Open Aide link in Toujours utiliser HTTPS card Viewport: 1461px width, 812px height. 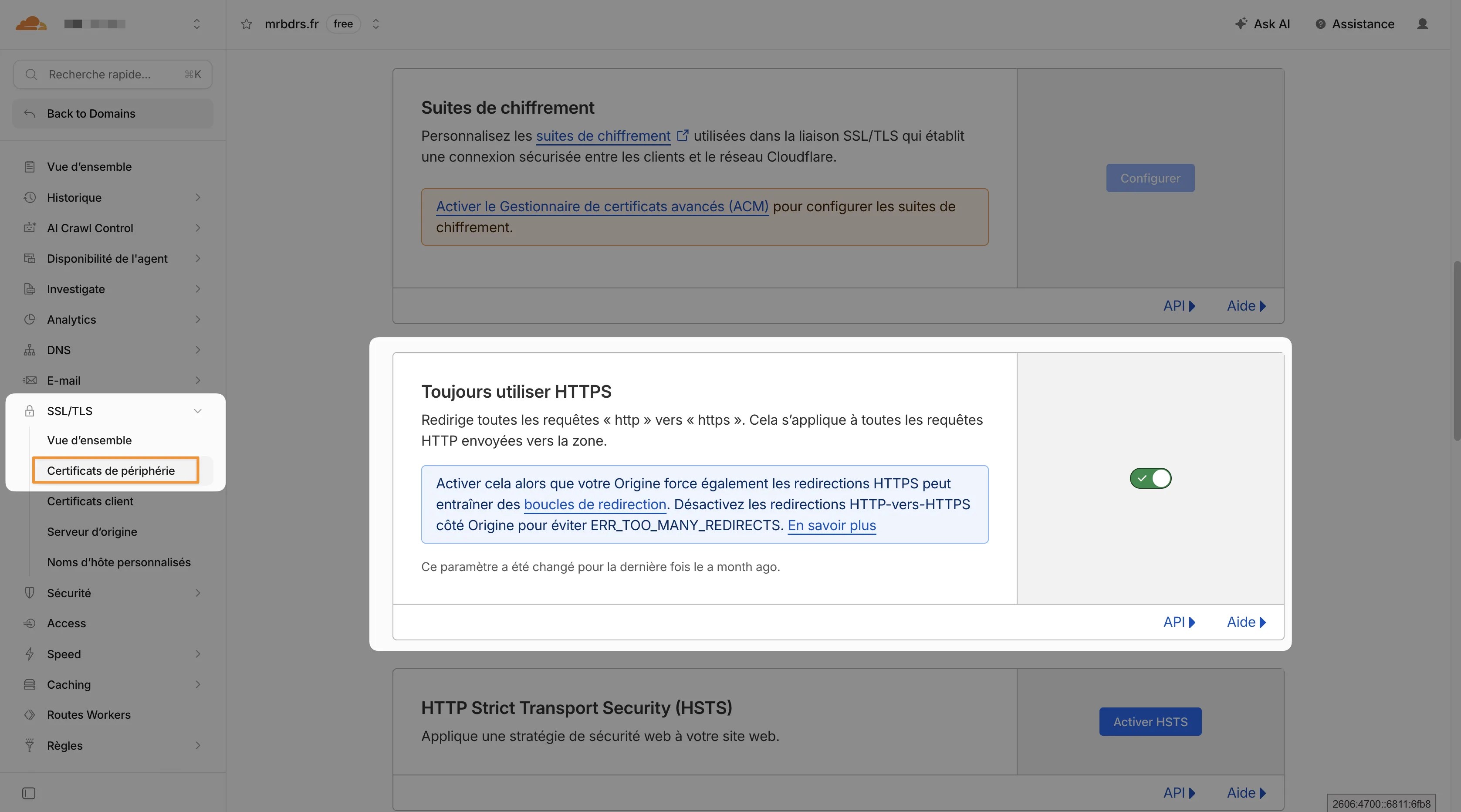tap(1246, 622)
